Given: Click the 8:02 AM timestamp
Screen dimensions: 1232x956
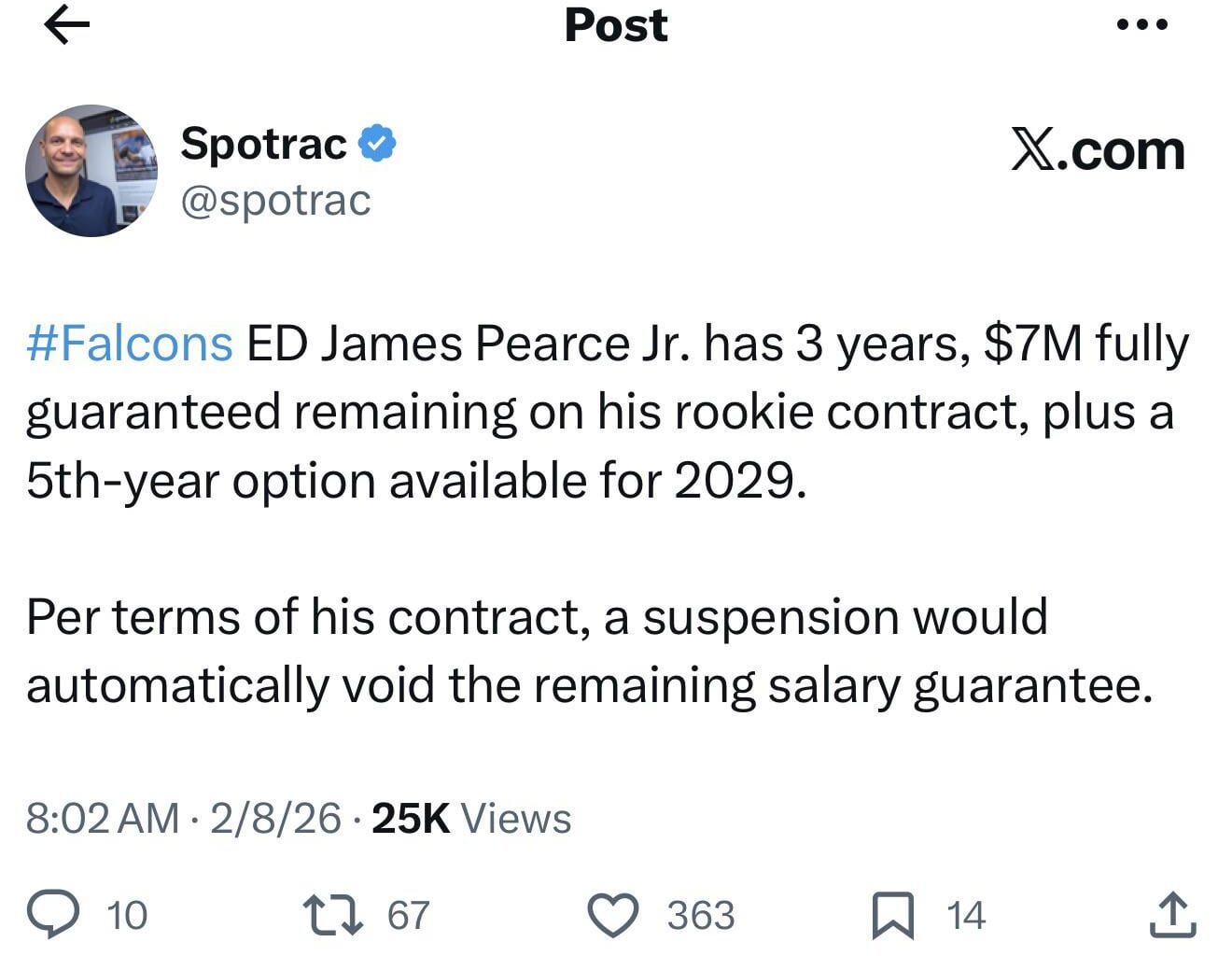Looking at the screenshot, I should point(103,818).
